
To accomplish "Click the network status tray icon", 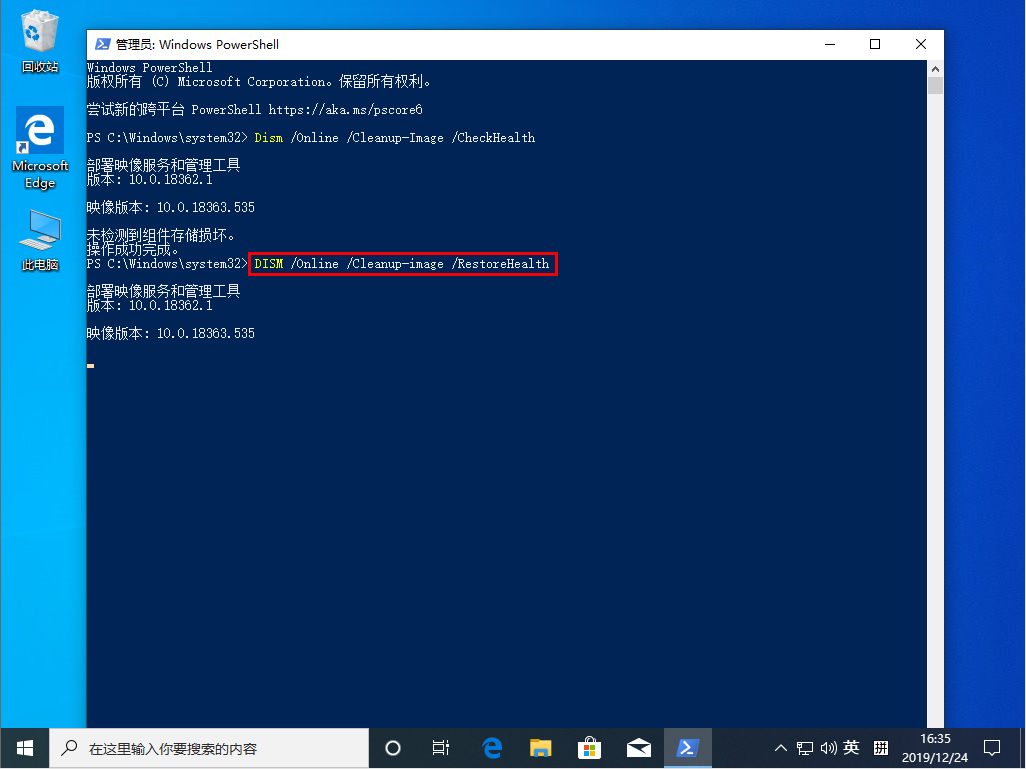I will point(804,748).
